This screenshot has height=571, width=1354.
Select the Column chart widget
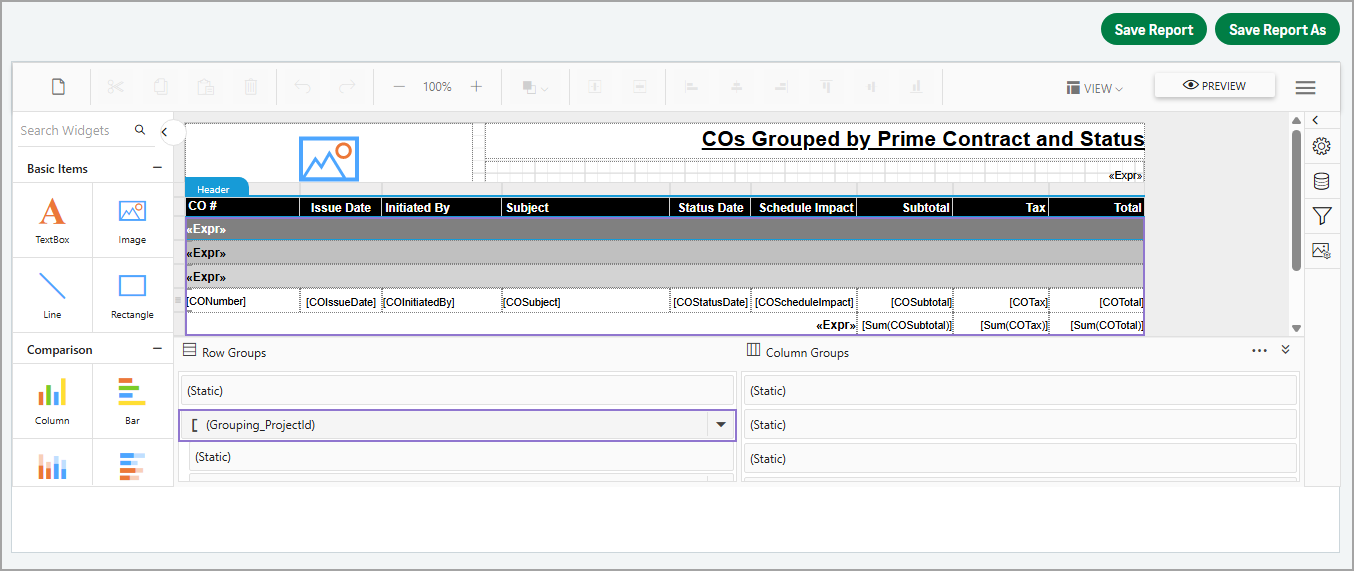(52, 401)
